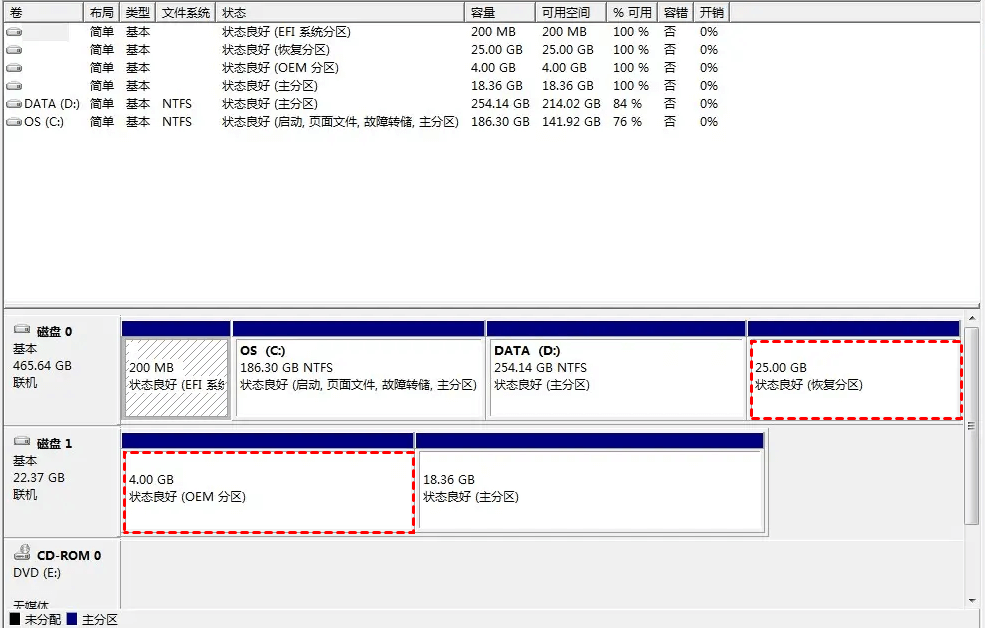Click drive icon of the OEM 分区 list row
This screenshot has height=631, width=985.
[x=14, y=68]
